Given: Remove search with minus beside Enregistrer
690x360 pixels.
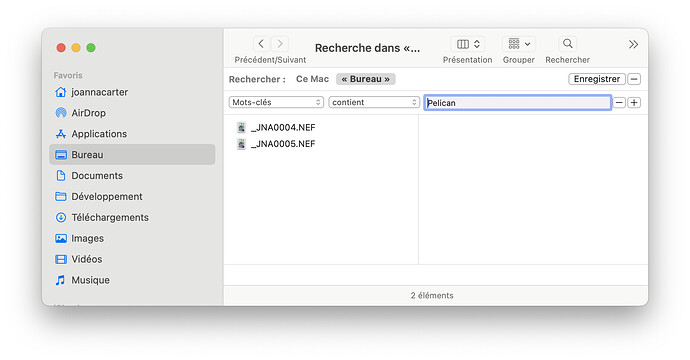Looking at the screenshot, I should 634,79.
